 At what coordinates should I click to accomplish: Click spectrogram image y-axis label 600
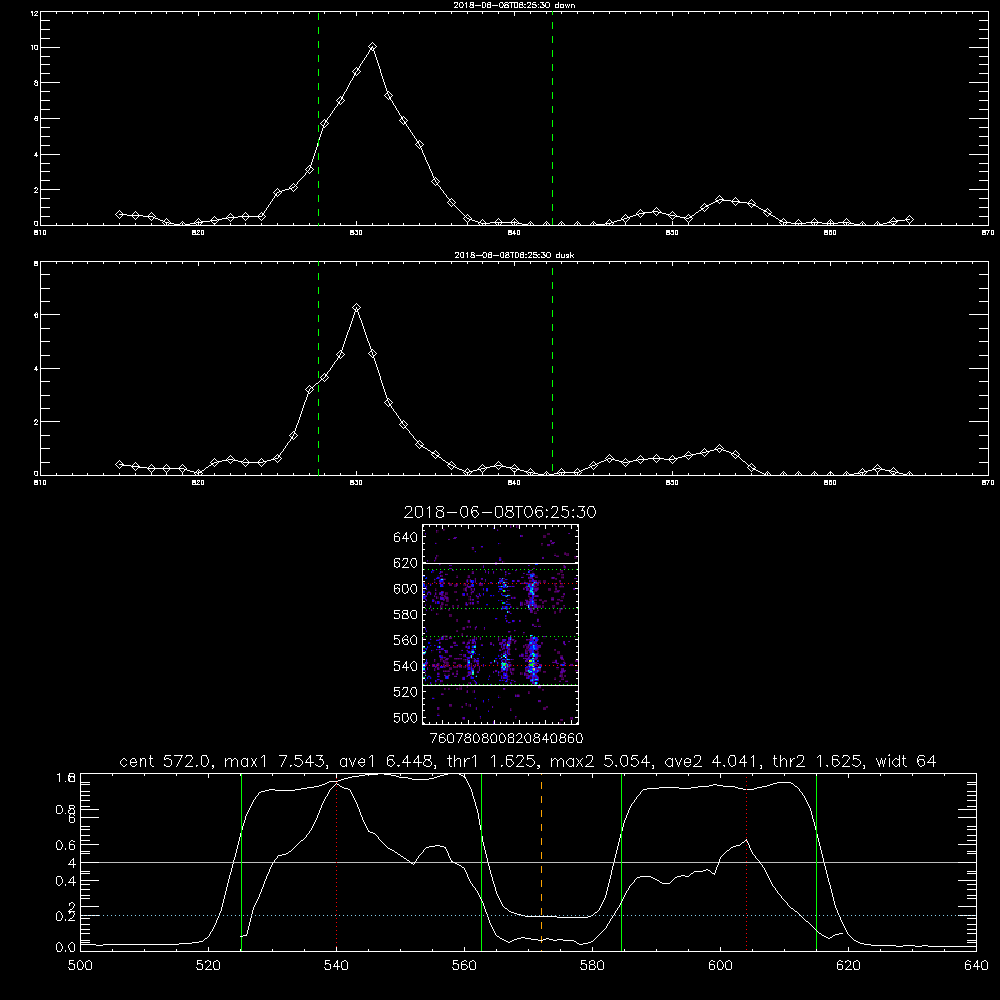point(406,589)
